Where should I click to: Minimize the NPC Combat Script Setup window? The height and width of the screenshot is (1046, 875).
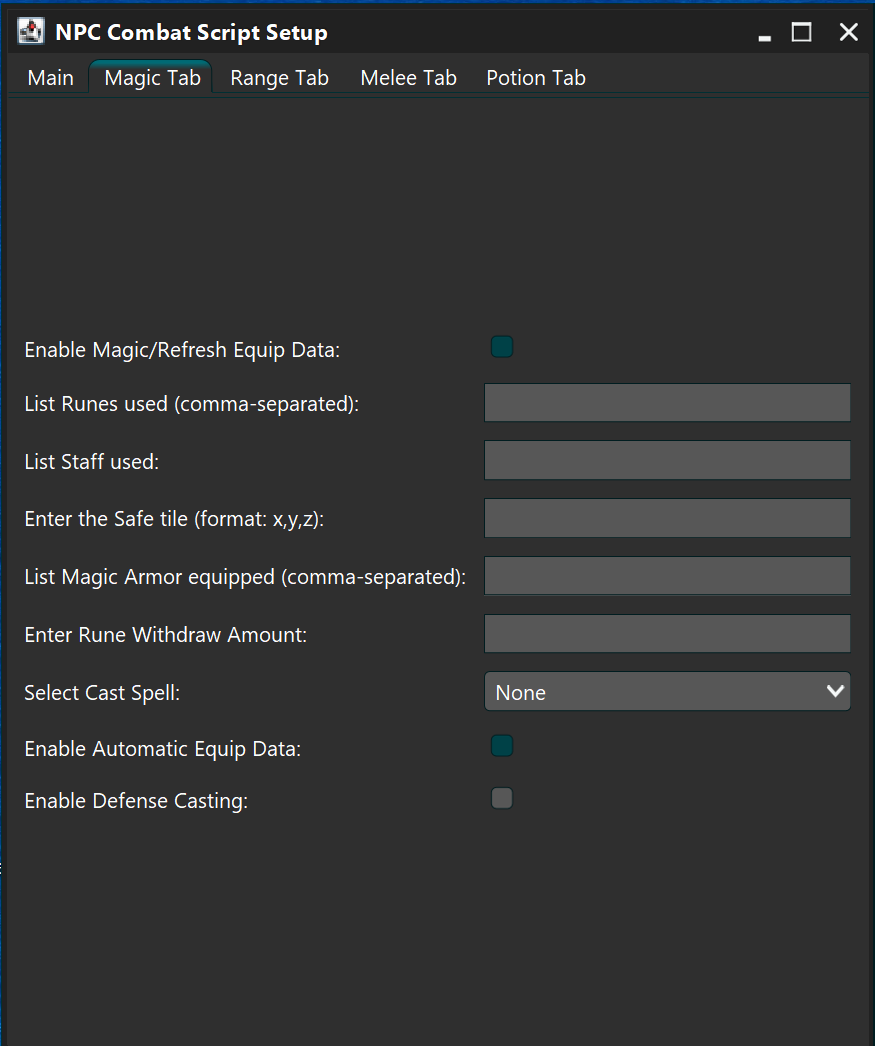tap(765, 33)
